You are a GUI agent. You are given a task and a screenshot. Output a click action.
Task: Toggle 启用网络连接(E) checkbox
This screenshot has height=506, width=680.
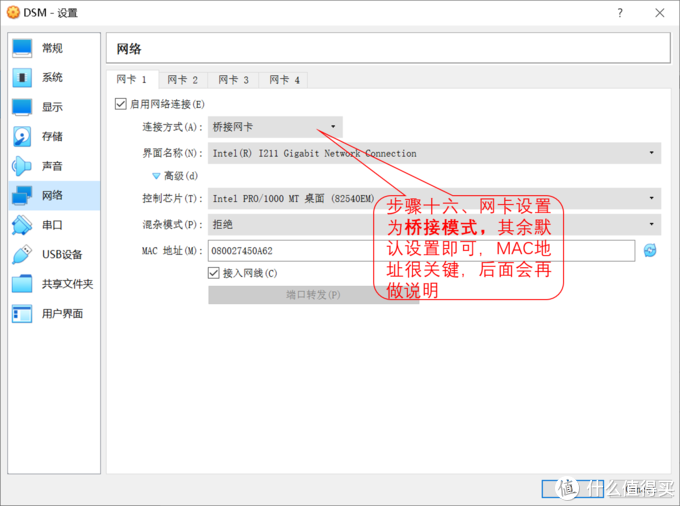click(x=121, y=104)
